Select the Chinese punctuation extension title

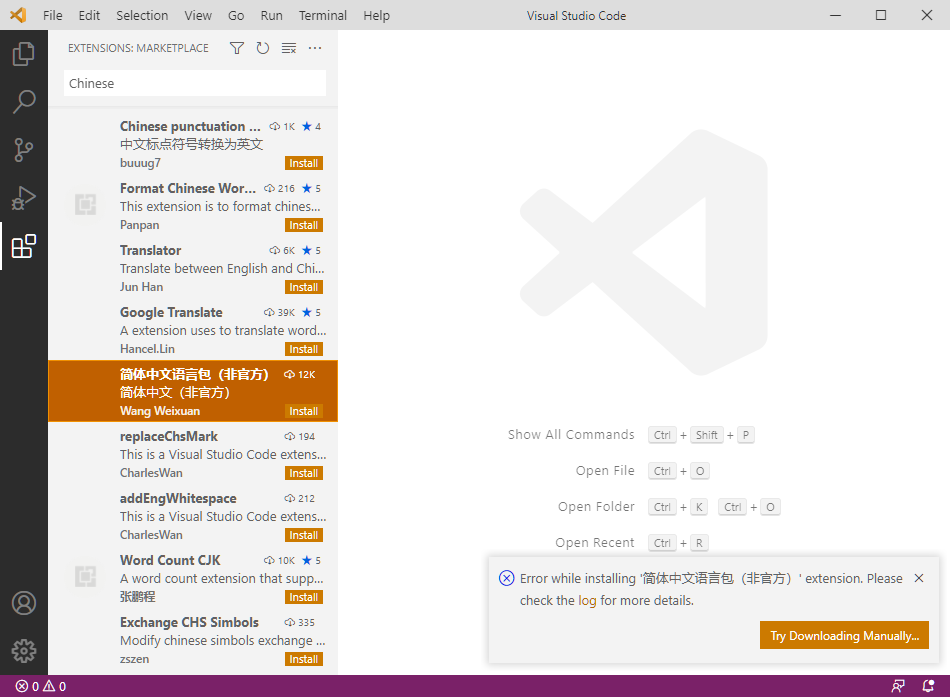190,126
